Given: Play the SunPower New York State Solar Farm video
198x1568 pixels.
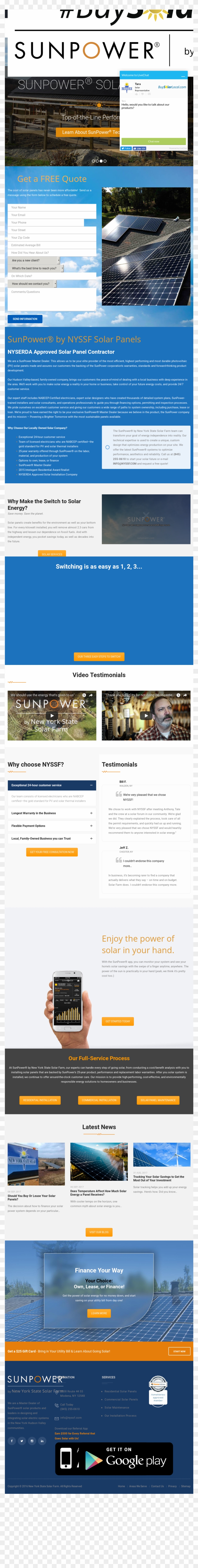Looking at the screenshot, I should coord(52,716).
